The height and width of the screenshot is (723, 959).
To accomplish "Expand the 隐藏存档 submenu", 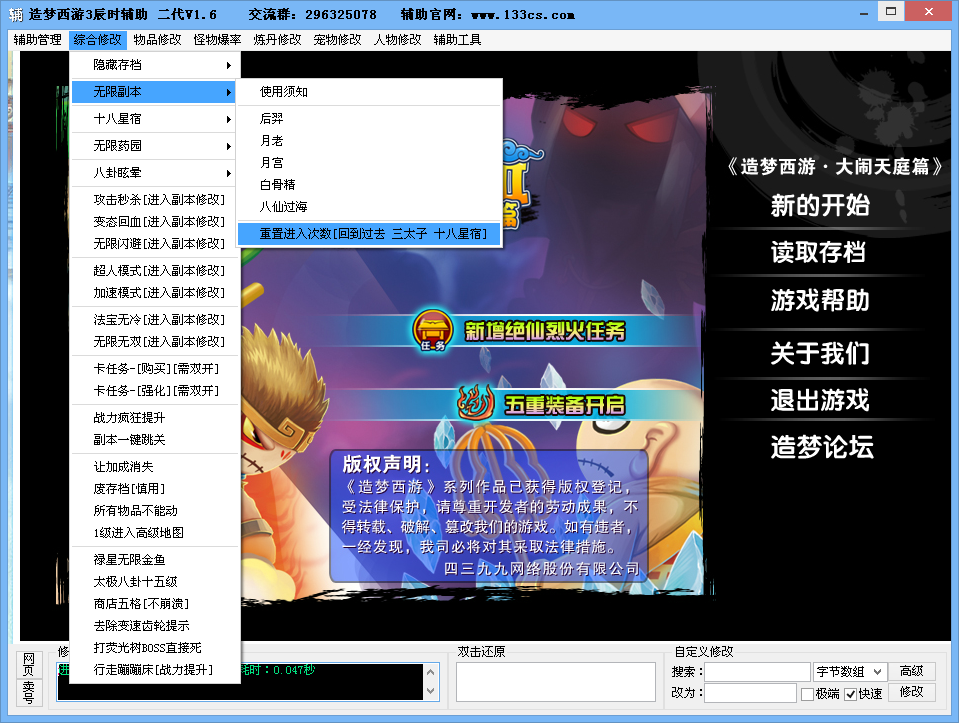I will (155, 65).
